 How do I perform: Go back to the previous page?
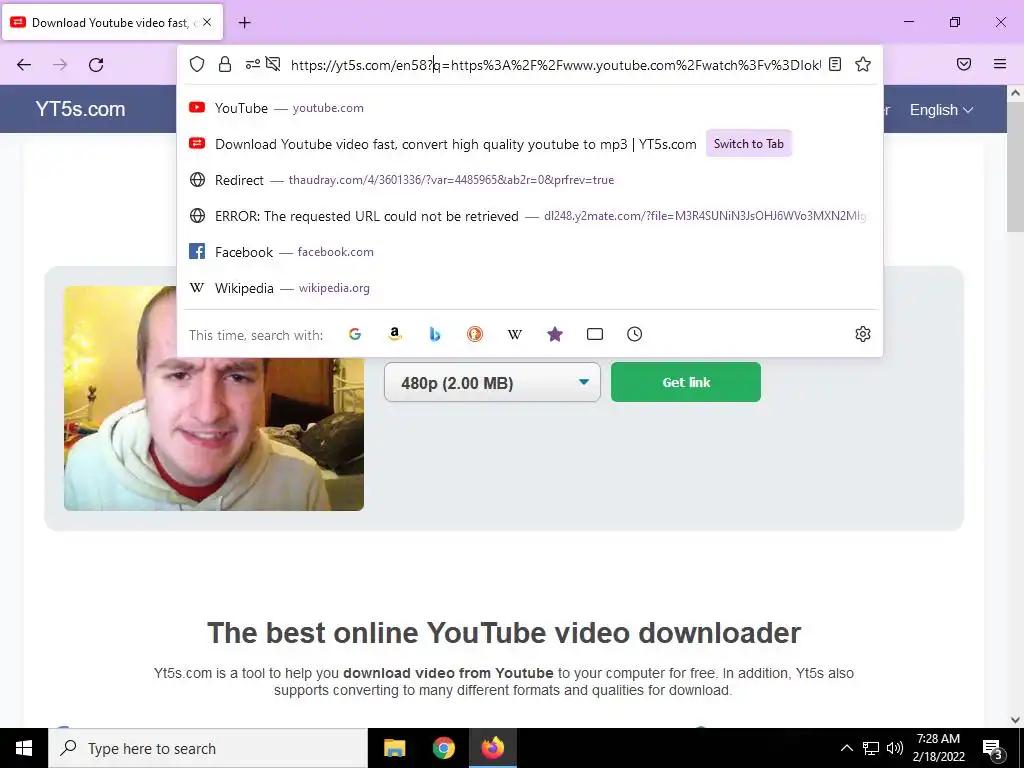[x=24, y=65]
